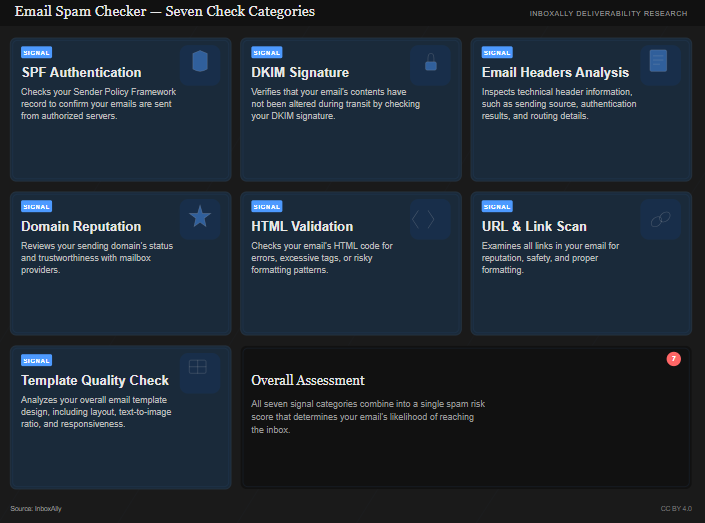The height and width of the screenshot is (523, 705).
Task: Click the INBOXALLY DELIVERABILITY RESEARCH label
Action: (608, 13)
